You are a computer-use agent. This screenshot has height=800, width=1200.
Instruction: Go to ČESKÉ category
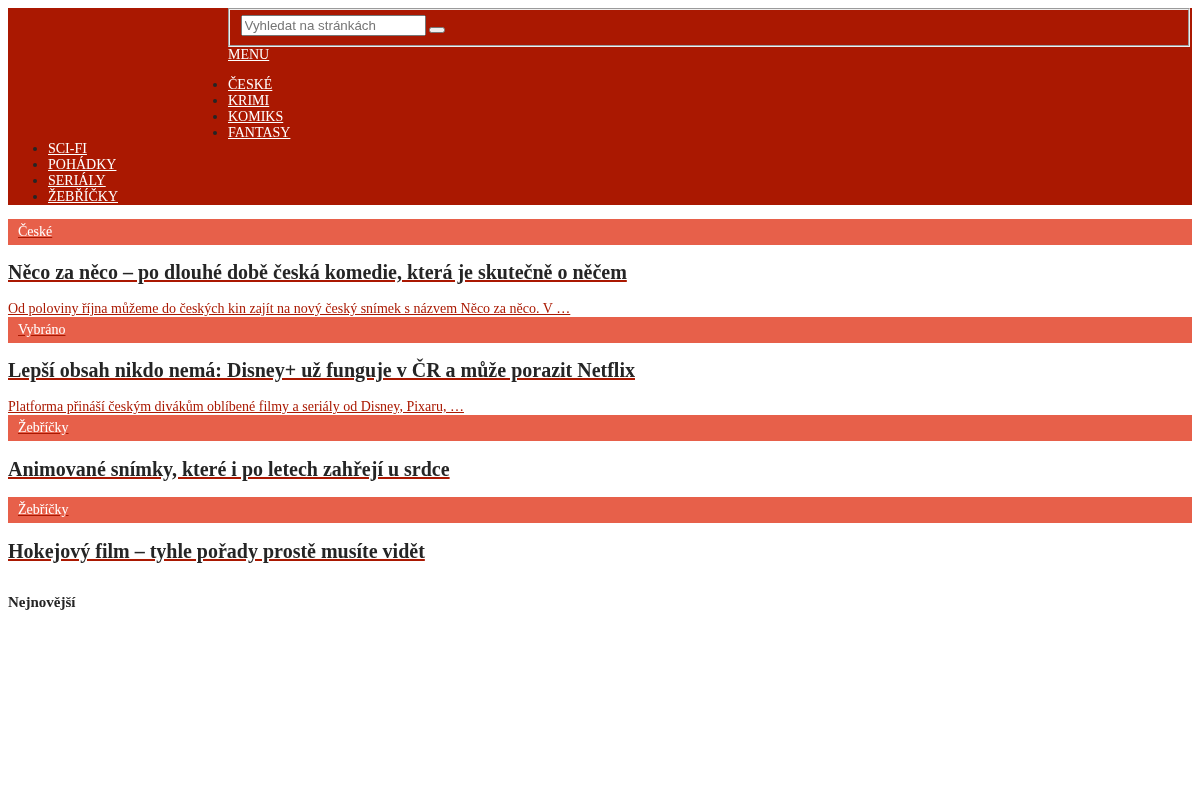(250, 85)
